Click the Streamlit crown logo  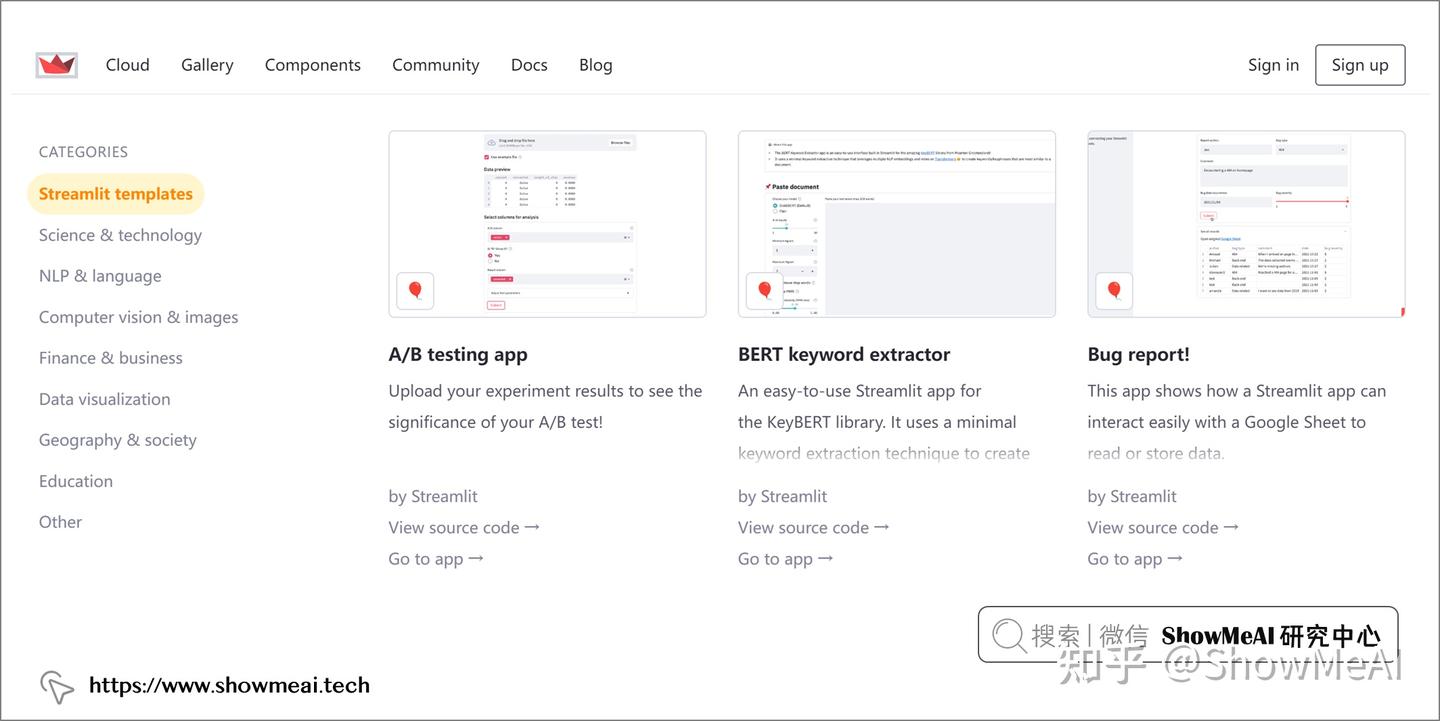click(56, 65)
